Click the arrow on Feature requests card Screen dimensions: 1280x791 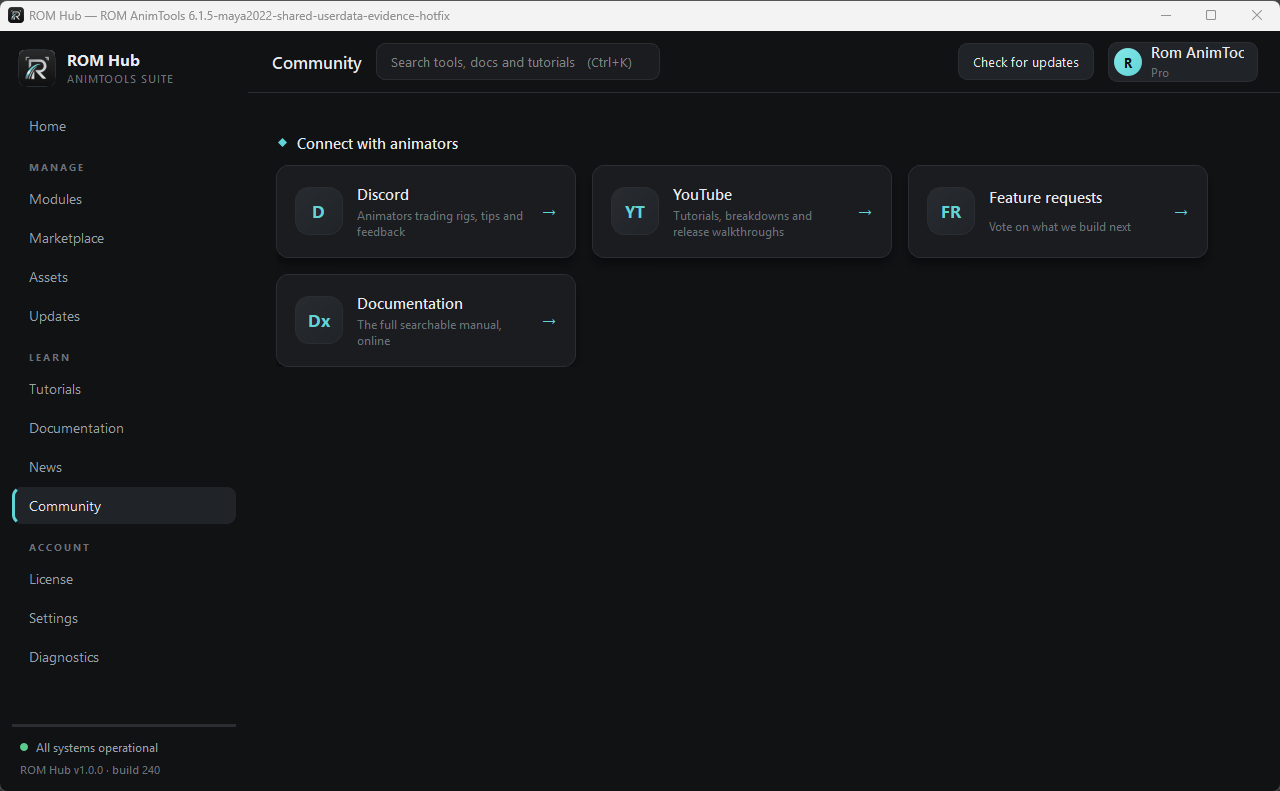(1181, 212)
